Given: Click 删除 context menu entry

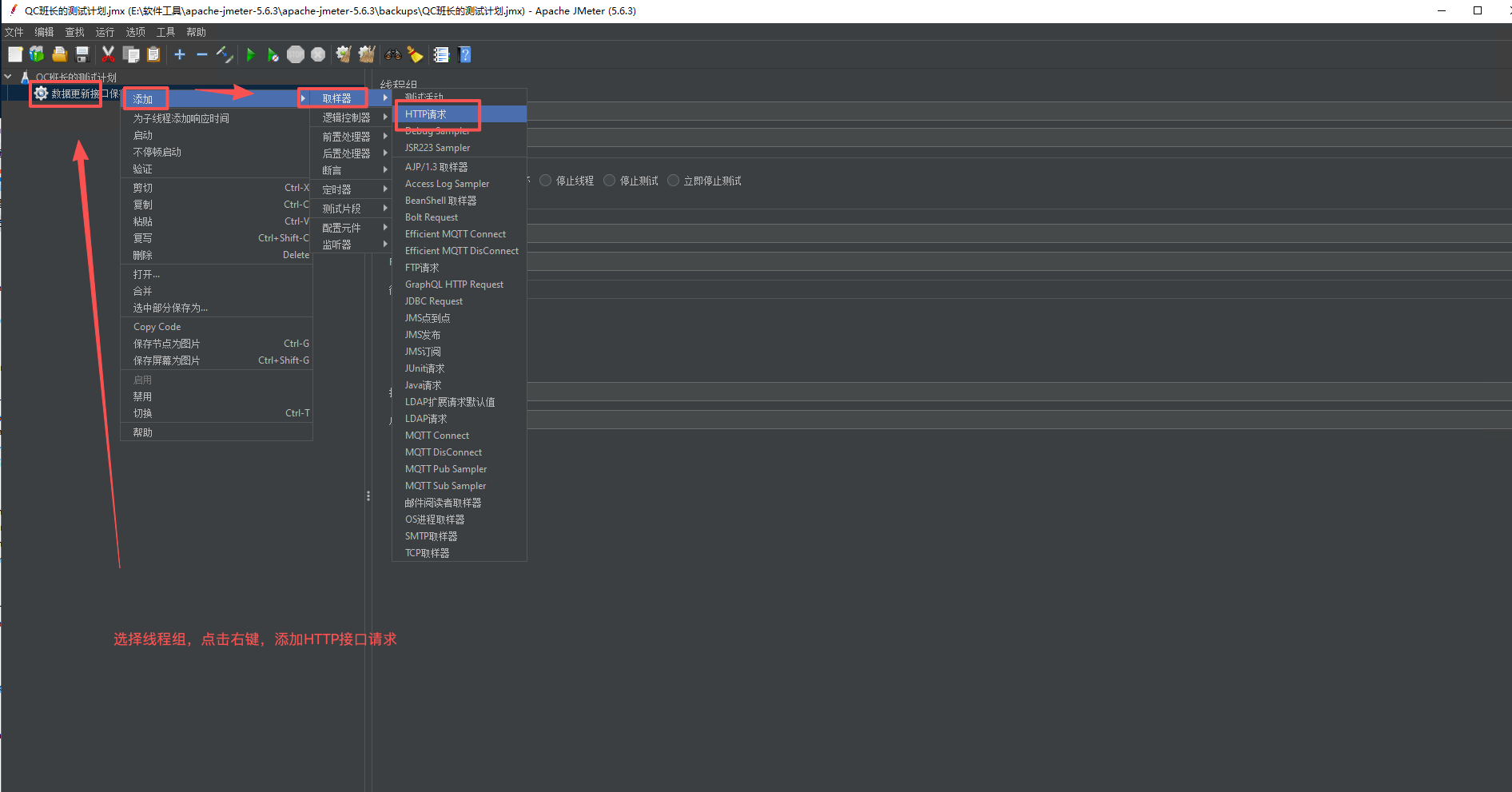Looking at the screenshot, I should pyautogui.click(x=216, y=255).
